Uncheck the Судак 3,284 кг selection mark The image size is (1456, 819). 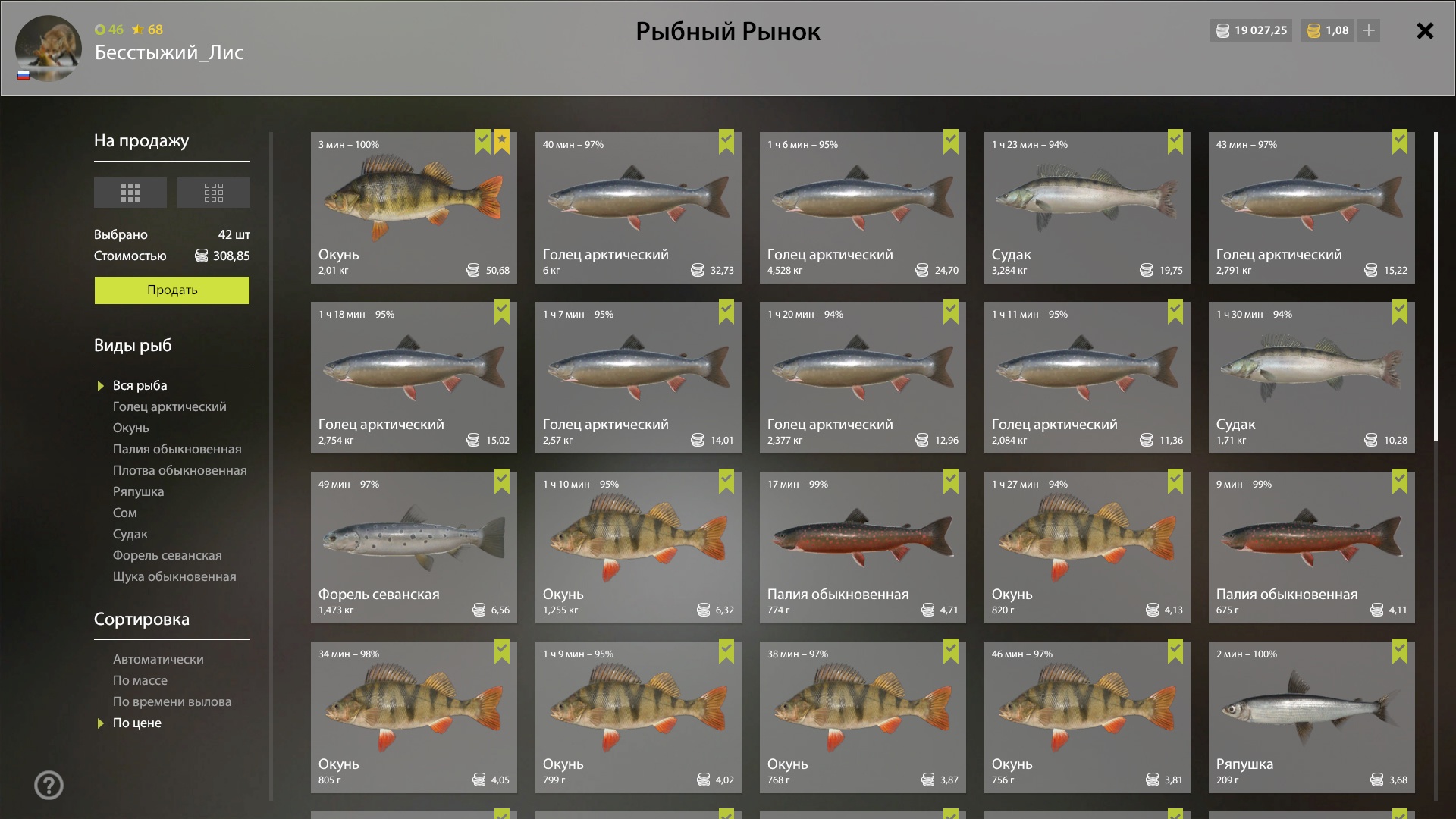1175,142
